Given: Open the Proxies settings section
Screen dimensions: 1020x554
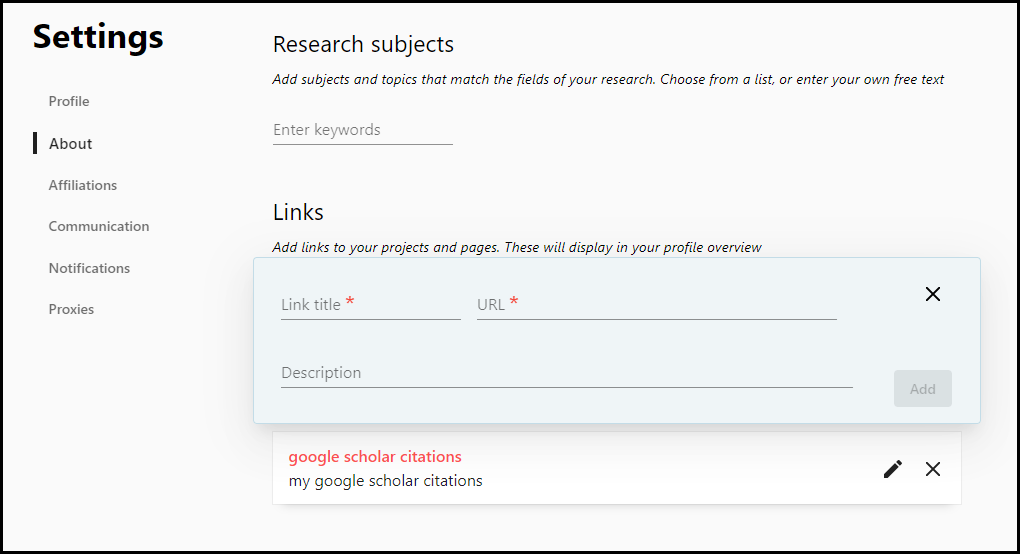Looking at the screenshot, I should [x=71, y=309].
